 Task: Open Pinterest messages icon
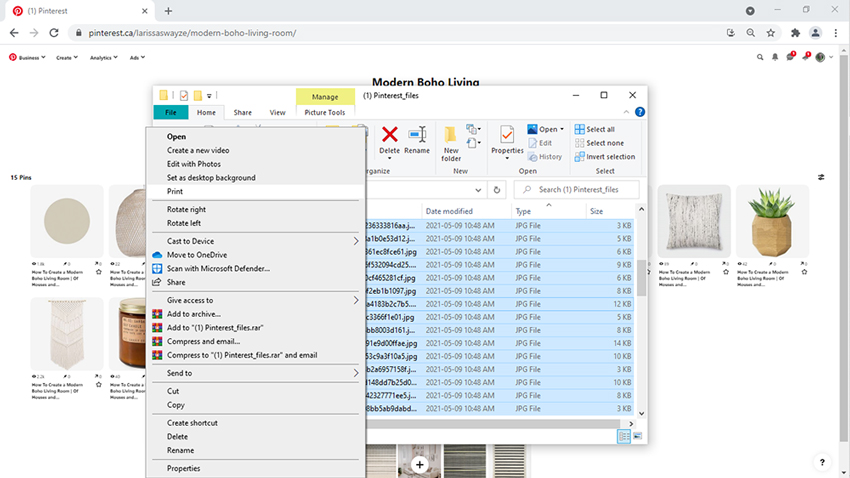[790, 57]
